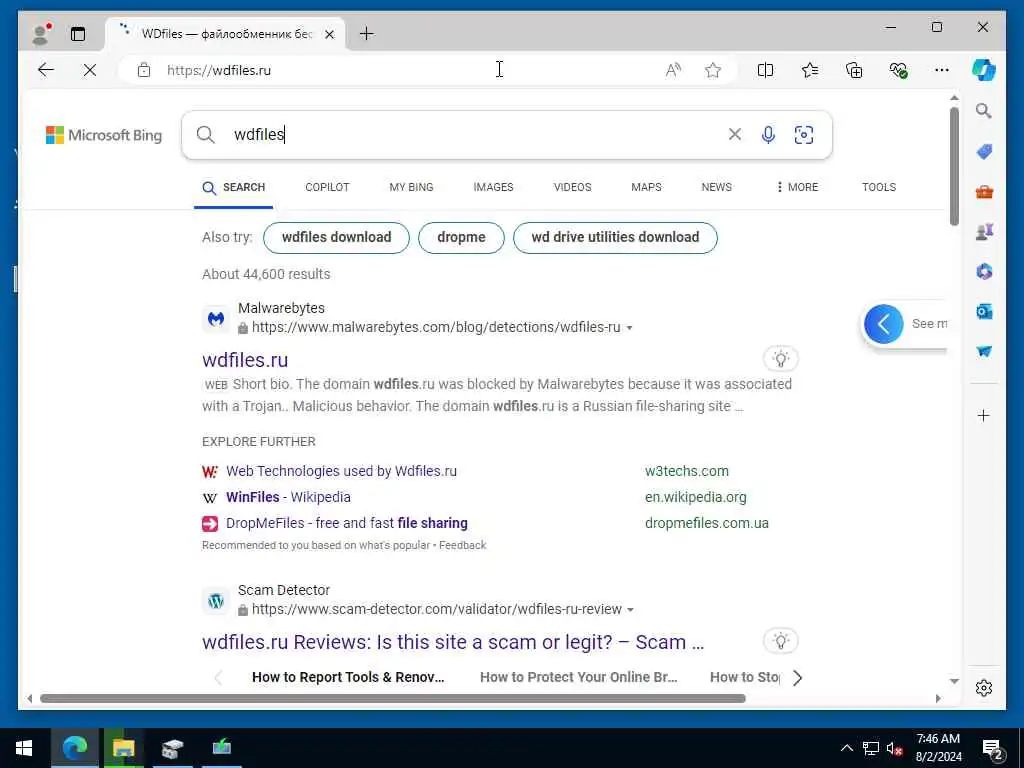Image resolution: width=1024 pixels, height=768 pixels.
Task: Open the Windows Start menu
Action: pos(24,748)
